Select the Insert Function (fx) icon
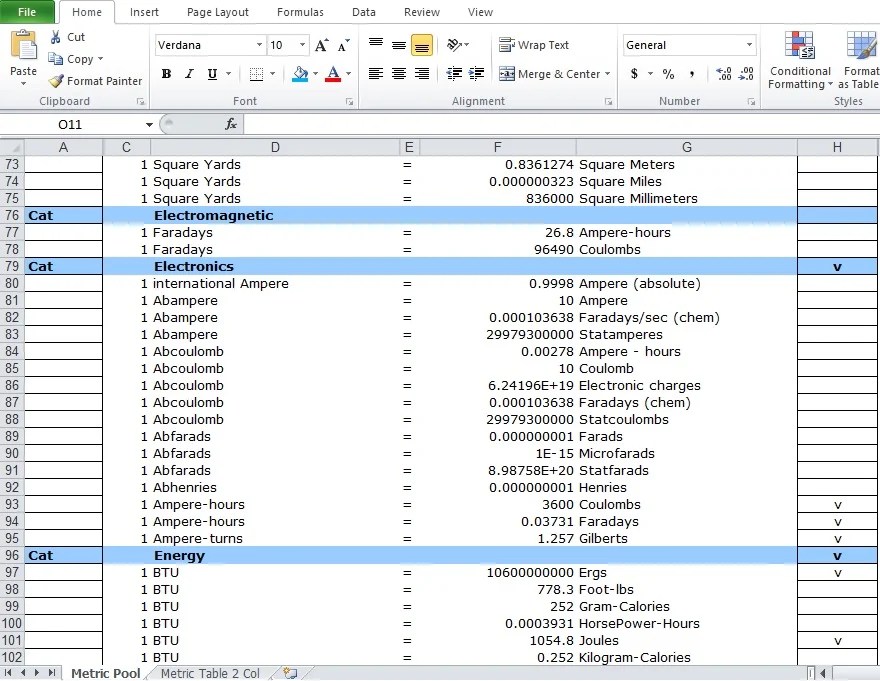The image size is (880, 681). (x=232, y=124)
